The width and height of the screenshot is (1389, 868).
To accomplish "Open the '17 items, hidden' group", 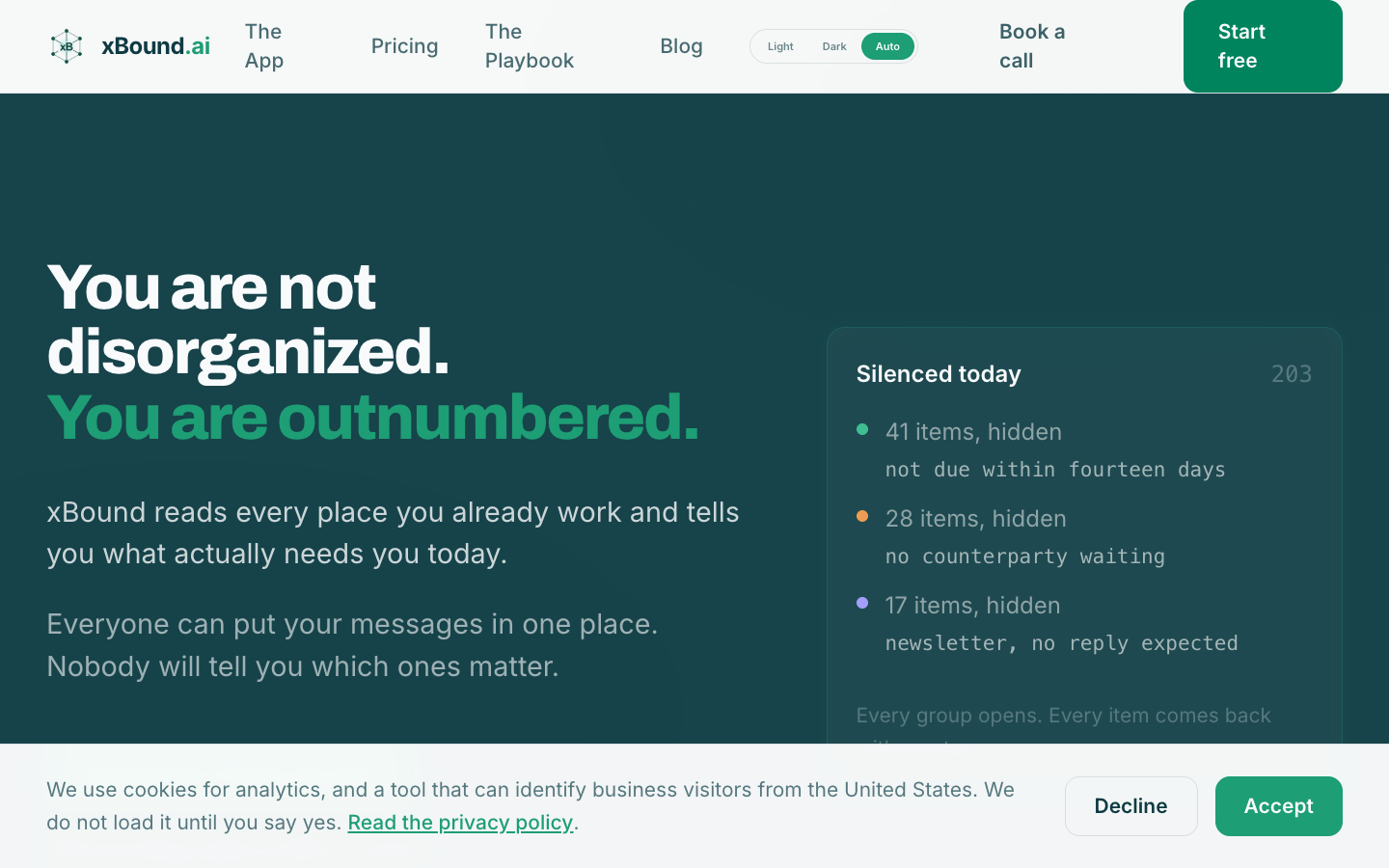I will [972, 606].
